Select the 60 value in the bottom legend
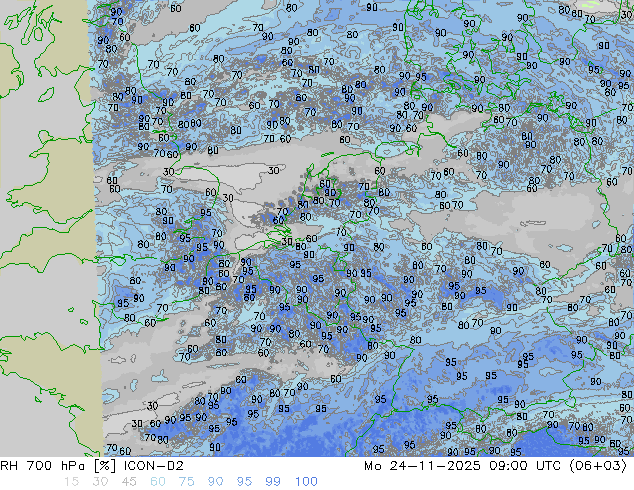634x490 pixels. [x=158, y=482]
